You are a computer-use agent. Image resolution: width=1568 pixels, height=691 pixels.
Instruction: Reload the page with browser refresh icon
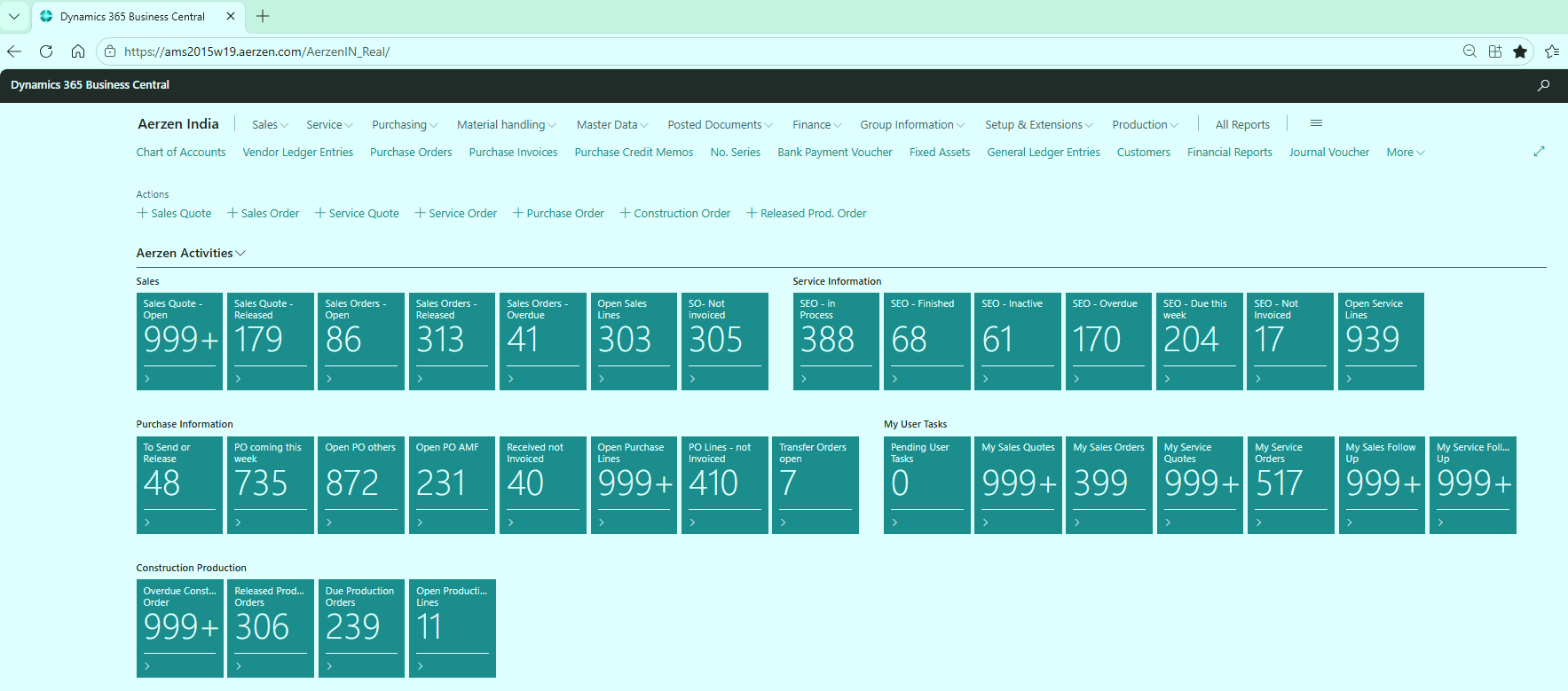(x=46, y=51)
